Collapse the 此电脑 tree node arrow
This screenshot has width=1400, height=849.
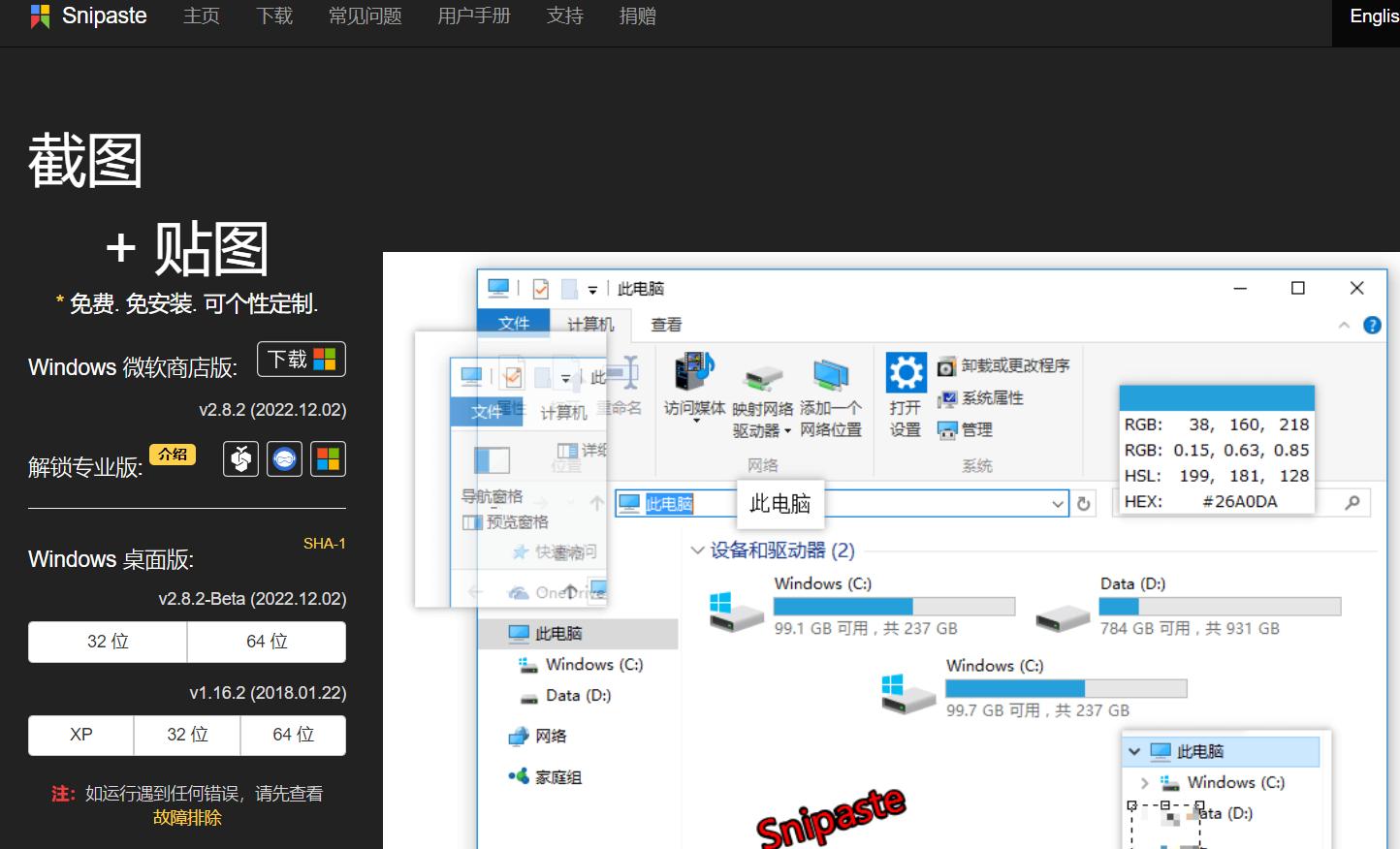click(x=1134, y=752)
